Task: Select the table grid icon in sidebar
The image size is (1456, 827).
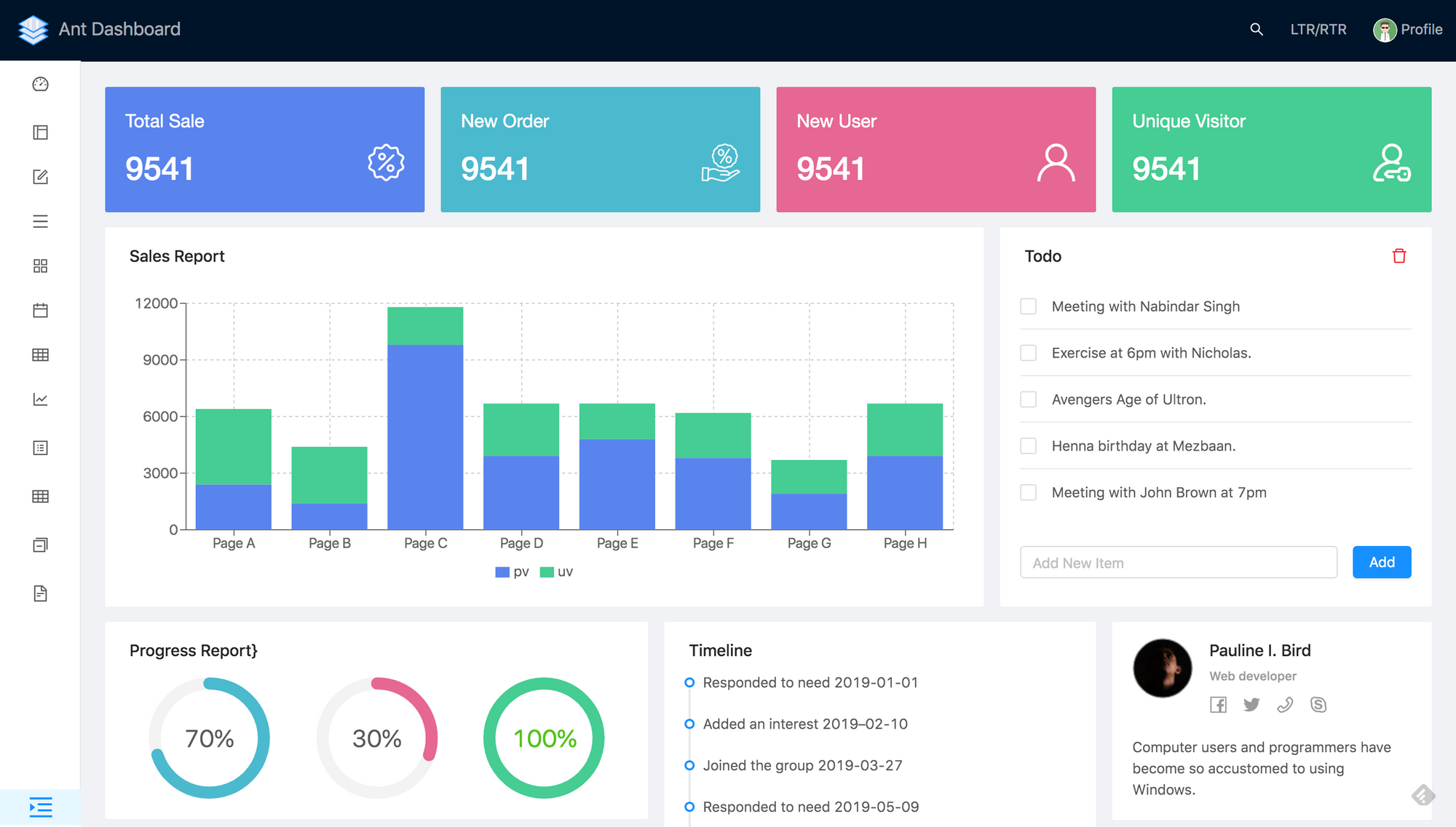Action: coord(40,355)
